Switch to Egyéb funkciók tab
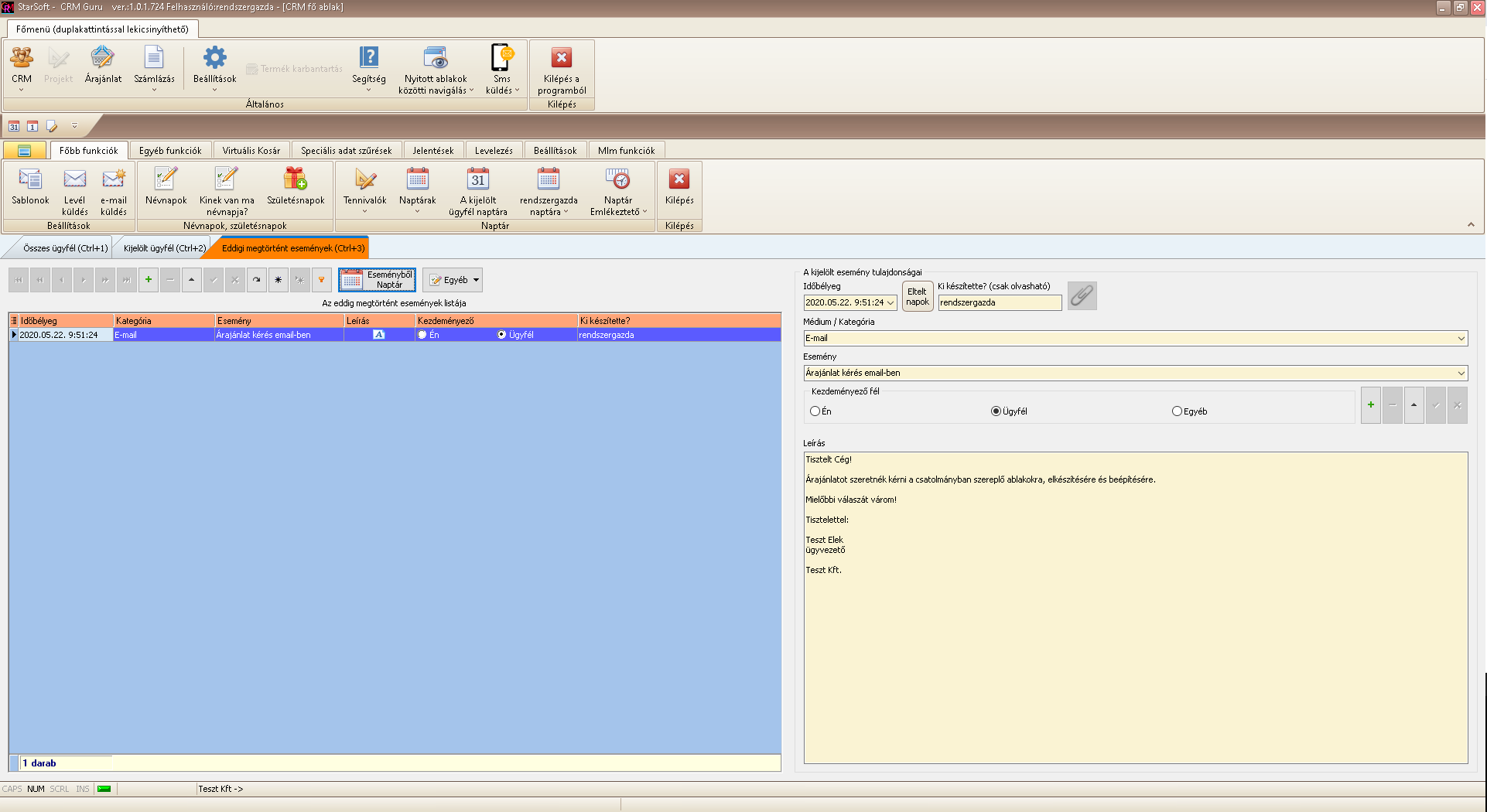1487x812 pixels. coord(170,151)
